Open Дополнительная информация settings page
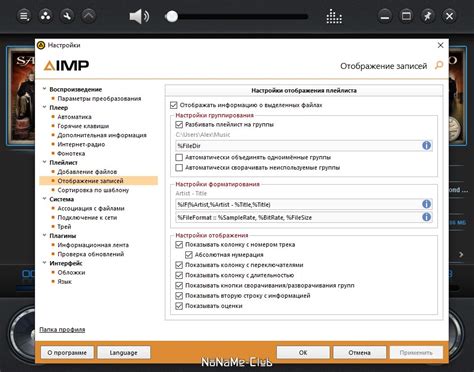Screen dimensions: 474x372 click(x=102, y=135)
